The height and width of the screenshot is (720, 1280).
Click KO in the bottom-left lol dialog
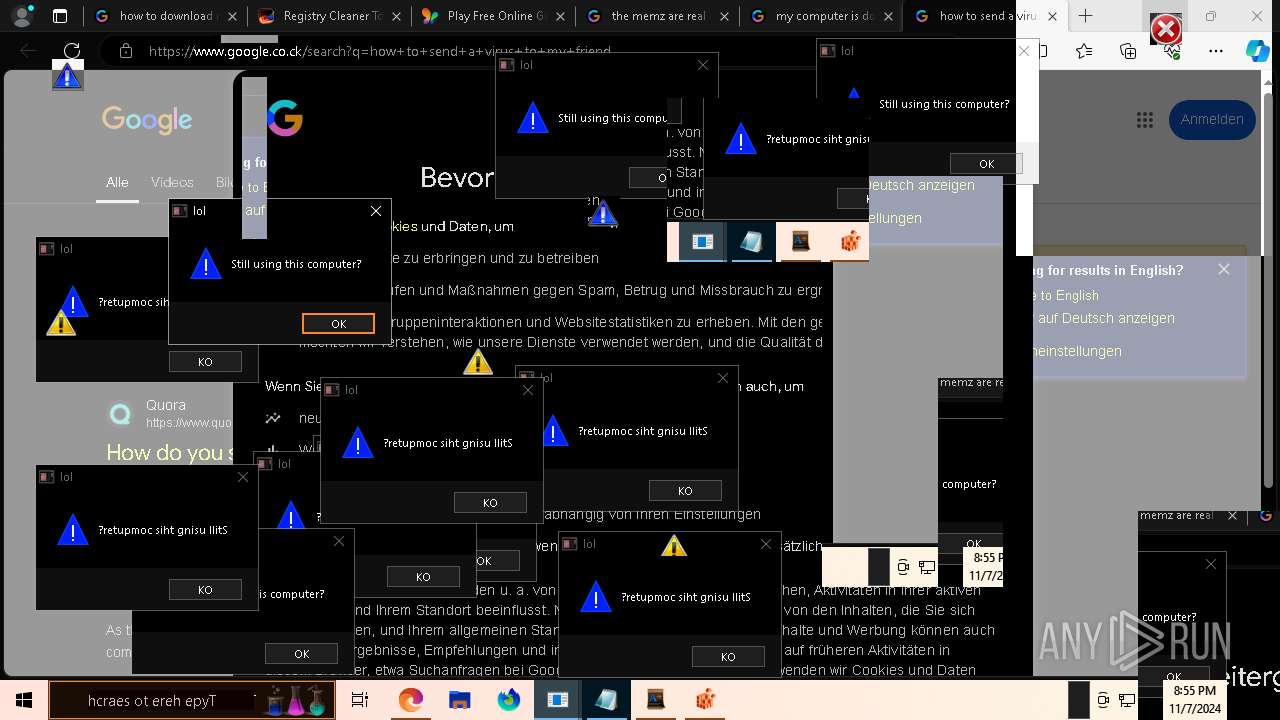(x=205, y=590)
